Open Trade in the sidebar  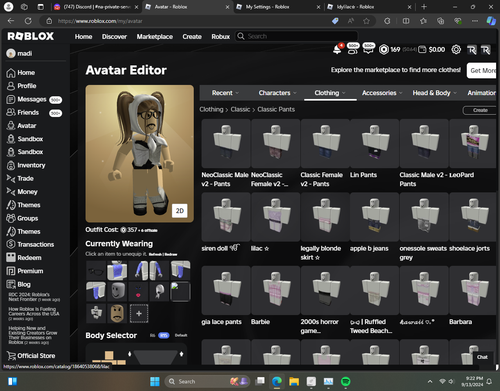coord(20,178)
